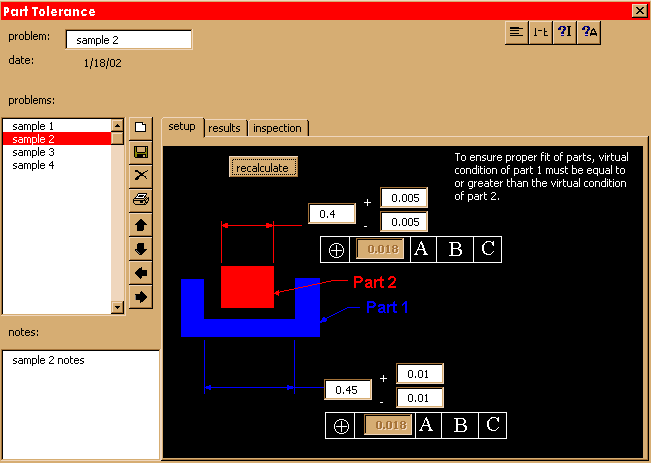
Task: Choose sample 4 from problems list
Action: (33, 165)
